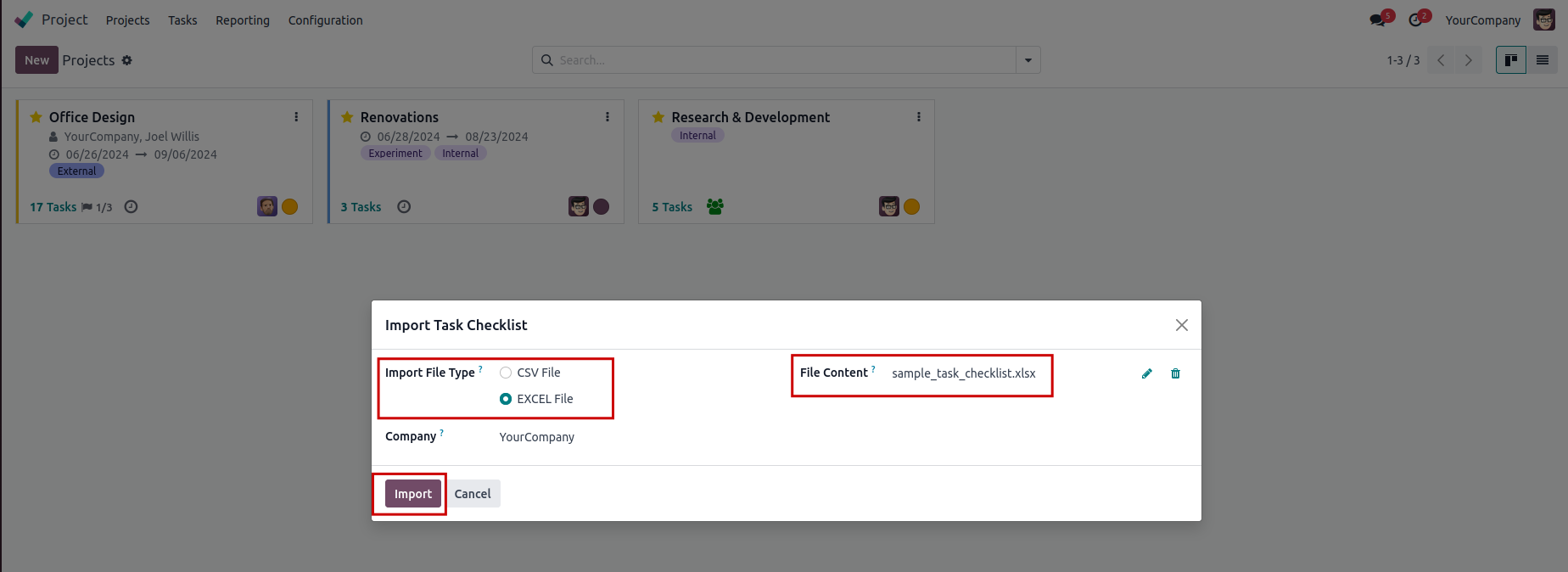Viewport: 1568px width, 572px height.
Task: Click the orange status dot on Office Design
Action: (289, 206)
